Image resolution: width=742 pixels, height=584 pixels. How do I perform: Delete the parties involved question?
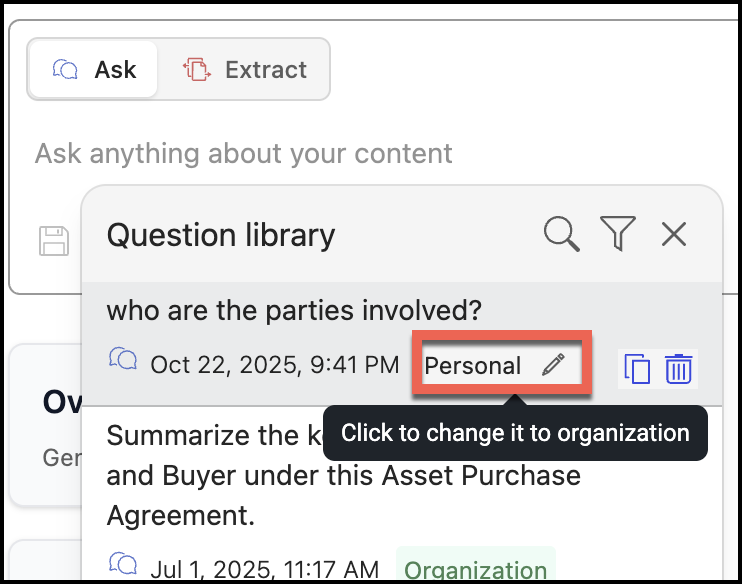pyautogui.click(x=679, y=369)
